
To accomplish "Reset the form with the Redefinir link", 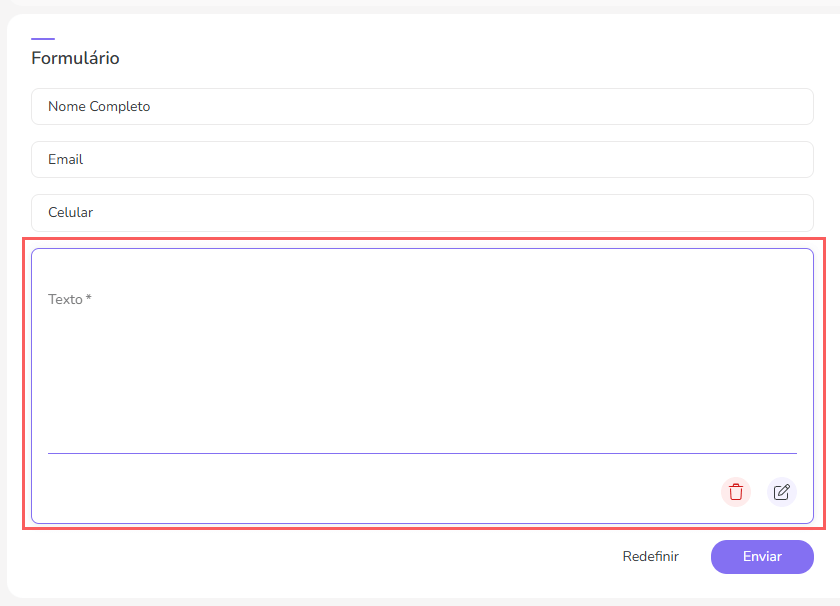I will point(650,557).
